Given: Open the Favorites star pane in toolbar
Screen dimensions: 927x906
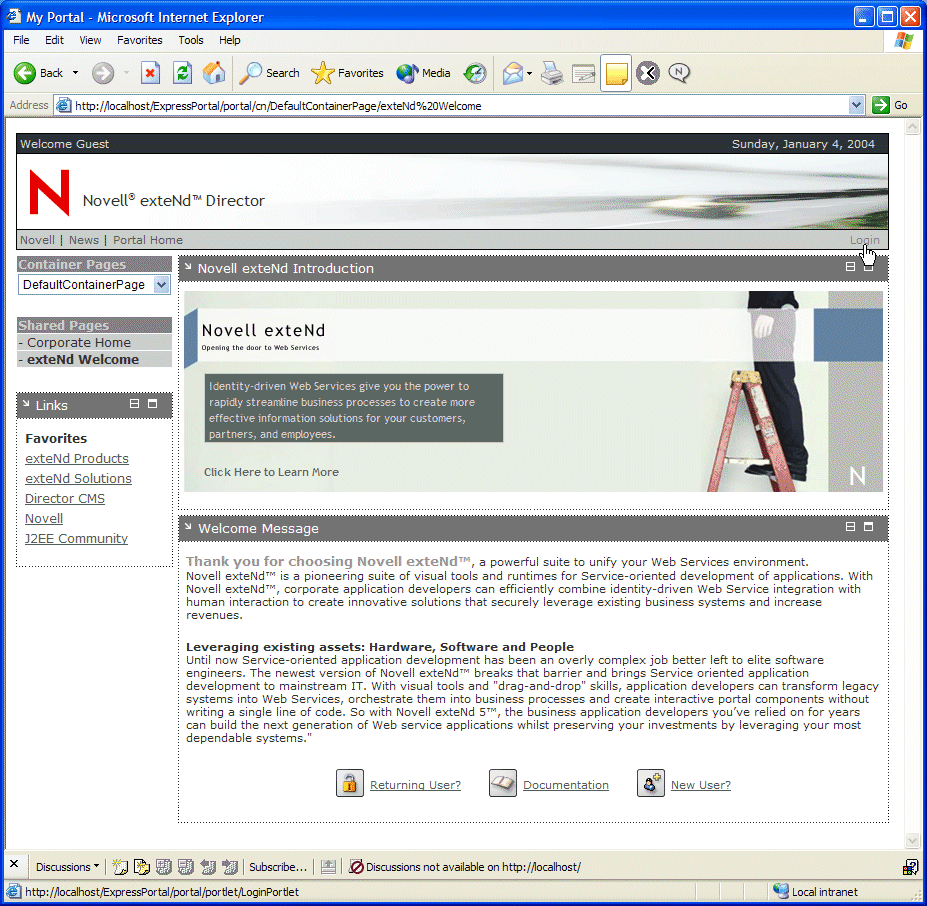Looking at the screenshot, I should pos(347,73).
